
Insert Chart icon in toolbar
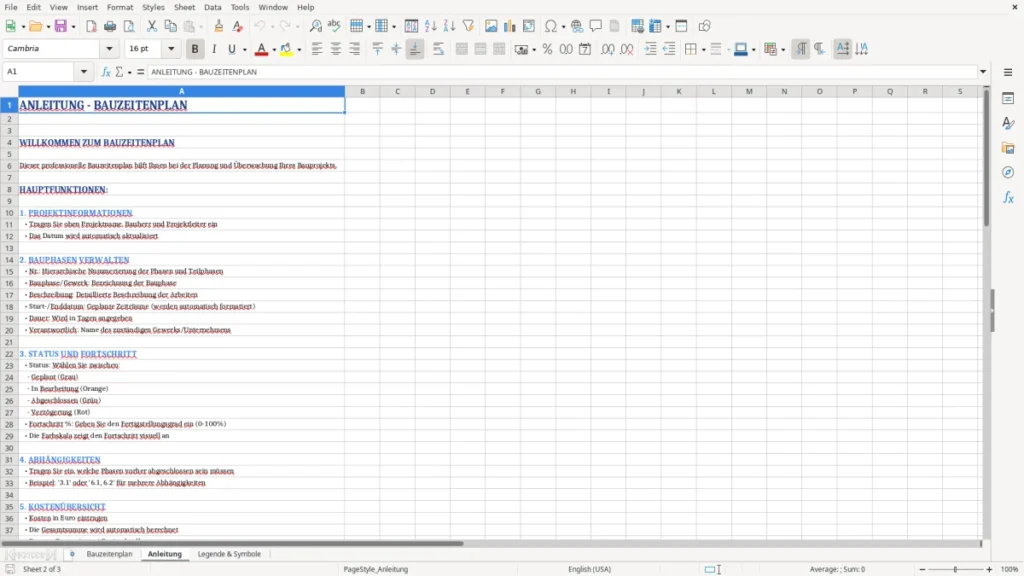[x=509, y=26]
